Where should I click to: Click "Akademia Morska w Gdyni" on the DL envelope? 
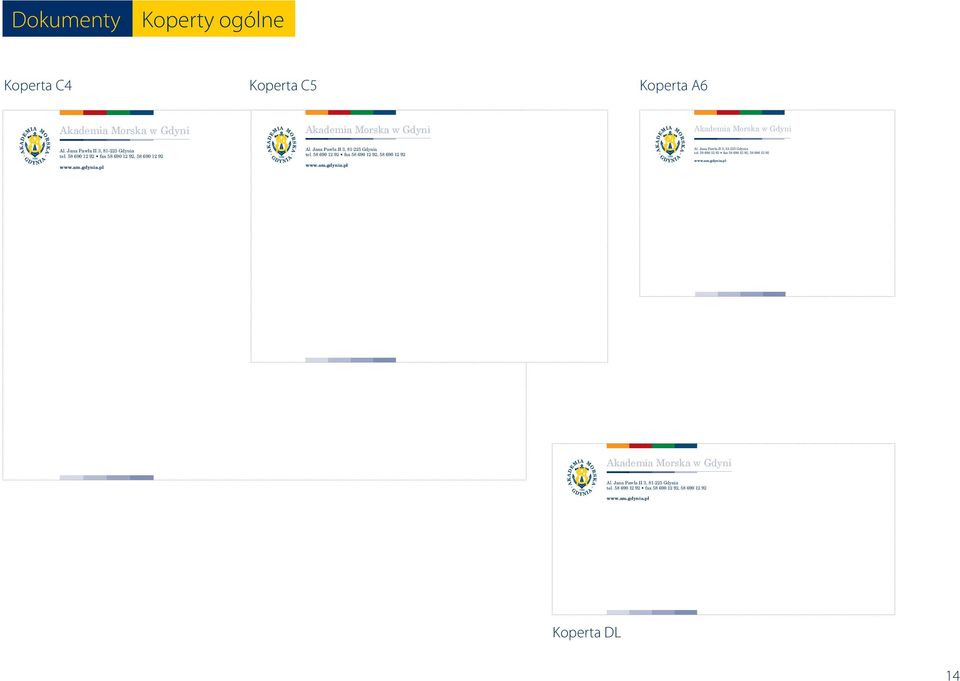click(x=669, y=463)
